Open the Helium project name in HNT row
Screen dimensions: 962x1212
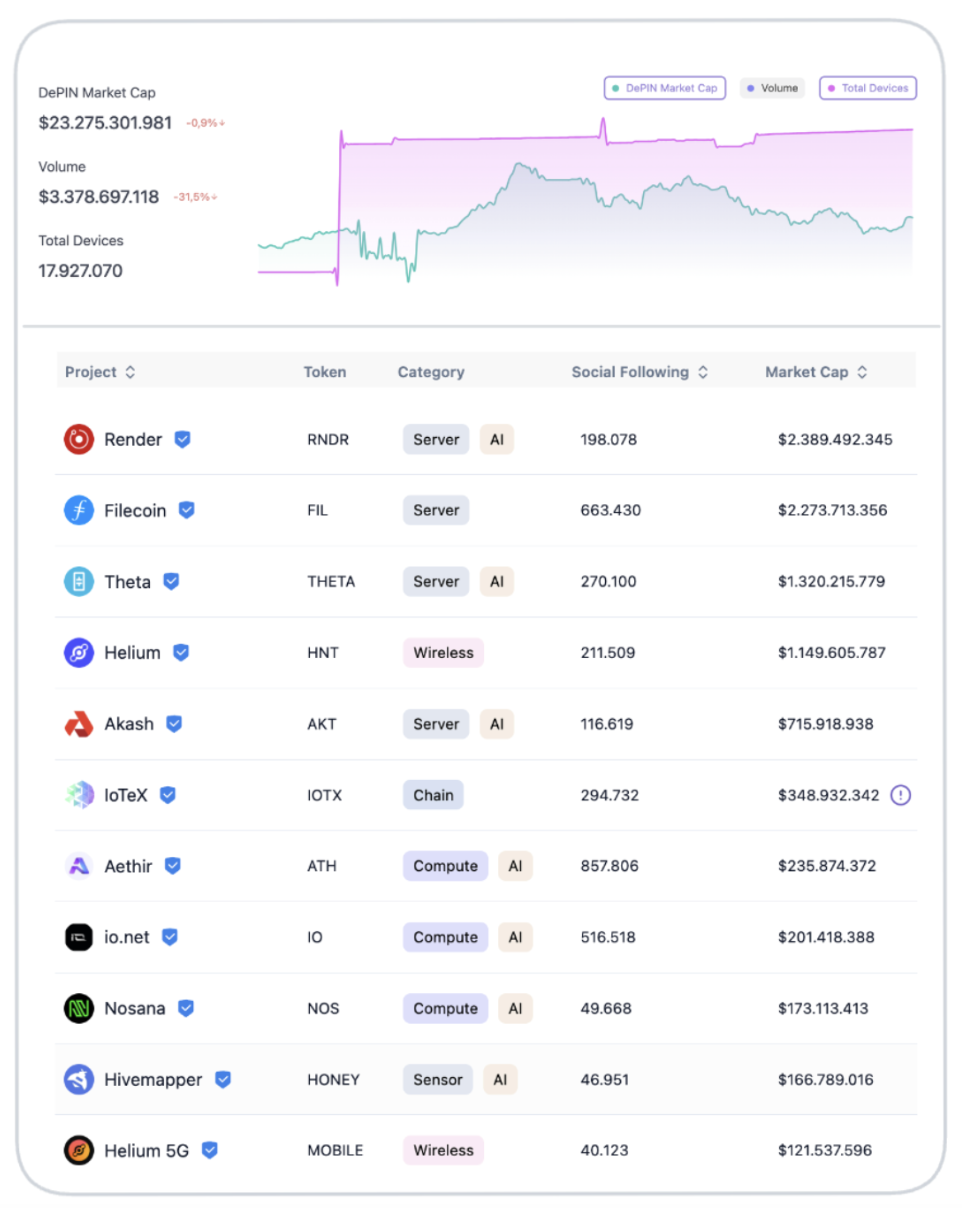pos(132,653)
